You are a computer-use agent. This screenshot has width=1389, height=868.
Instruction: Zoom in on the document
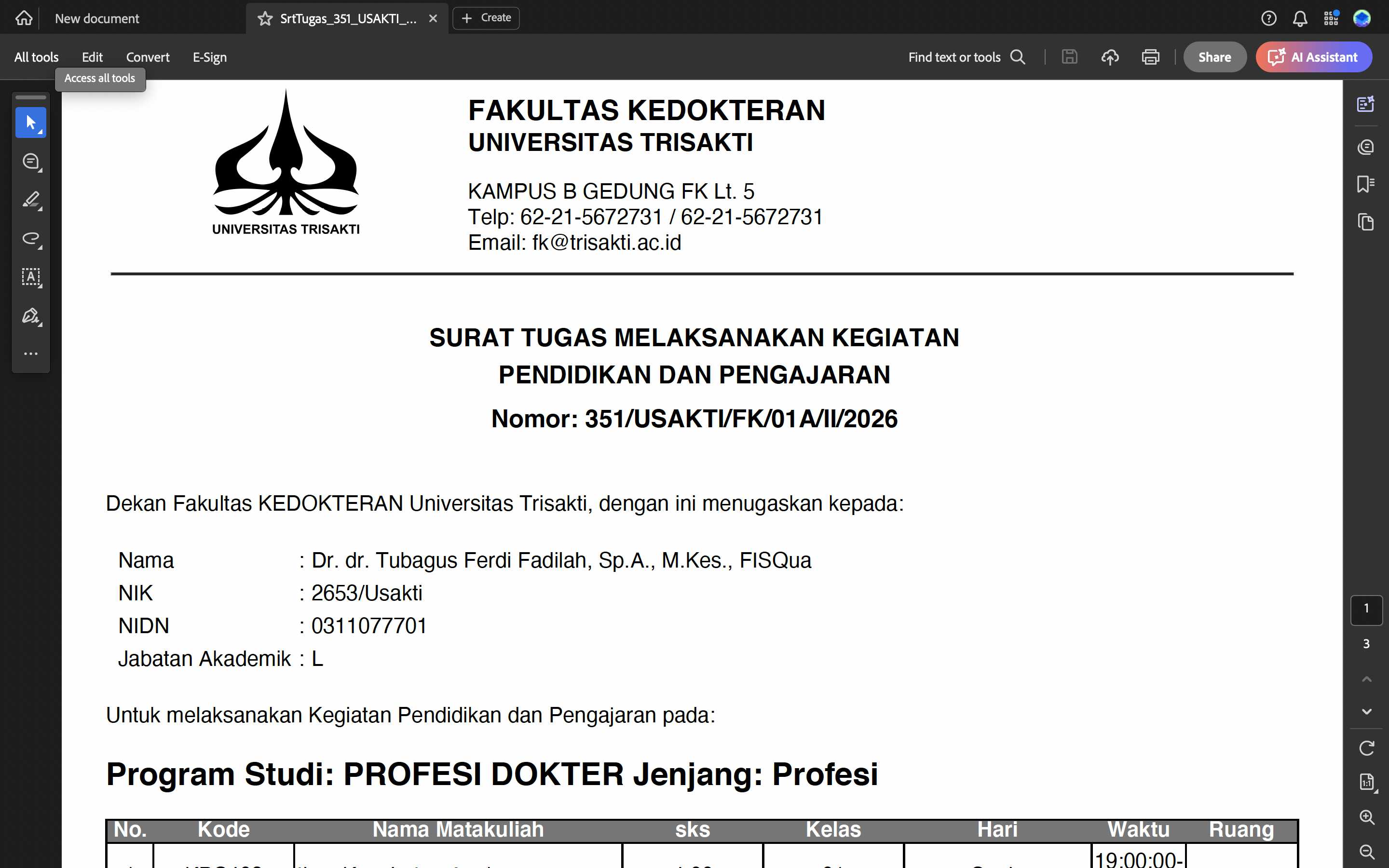1367,817
